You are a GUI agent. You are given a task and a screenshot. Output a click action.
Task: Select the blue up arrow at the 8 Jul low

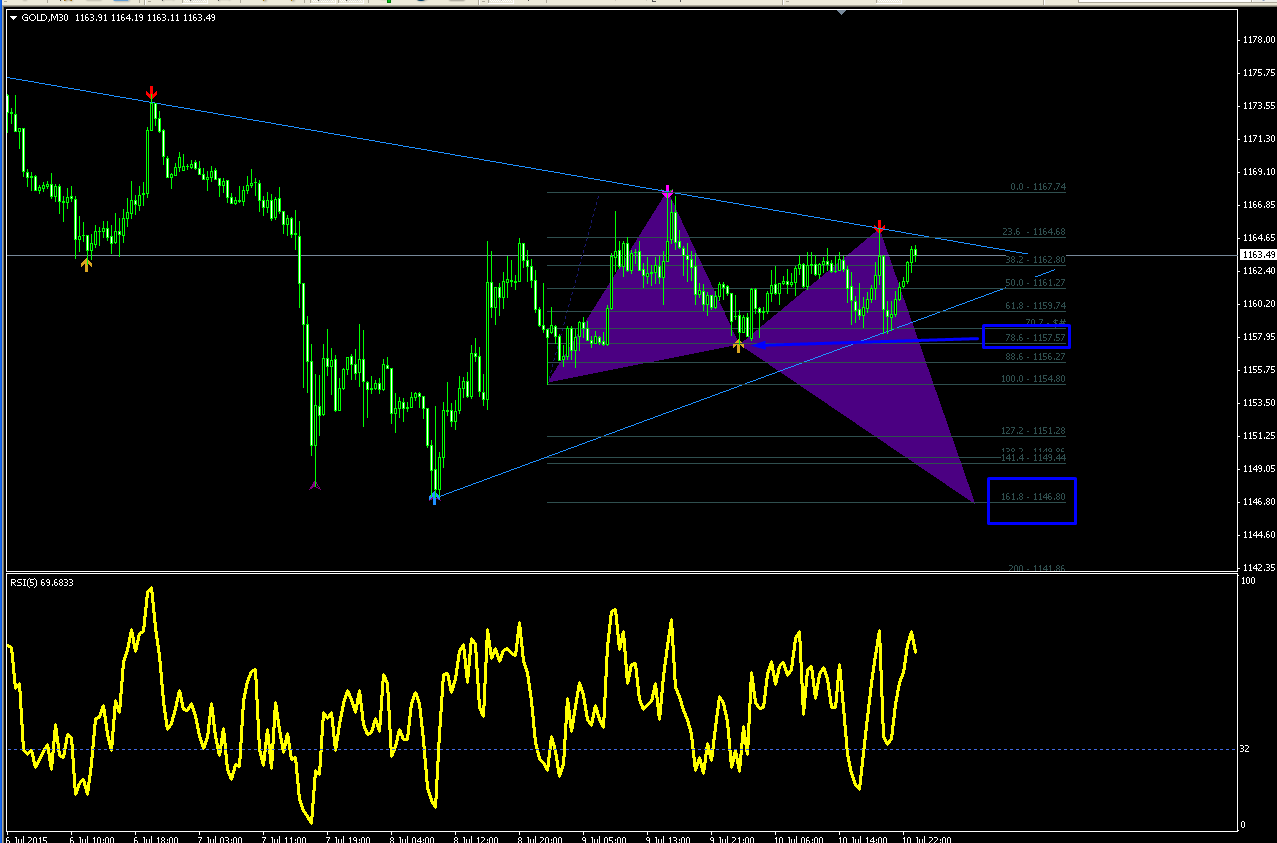[x=435, y=497]
